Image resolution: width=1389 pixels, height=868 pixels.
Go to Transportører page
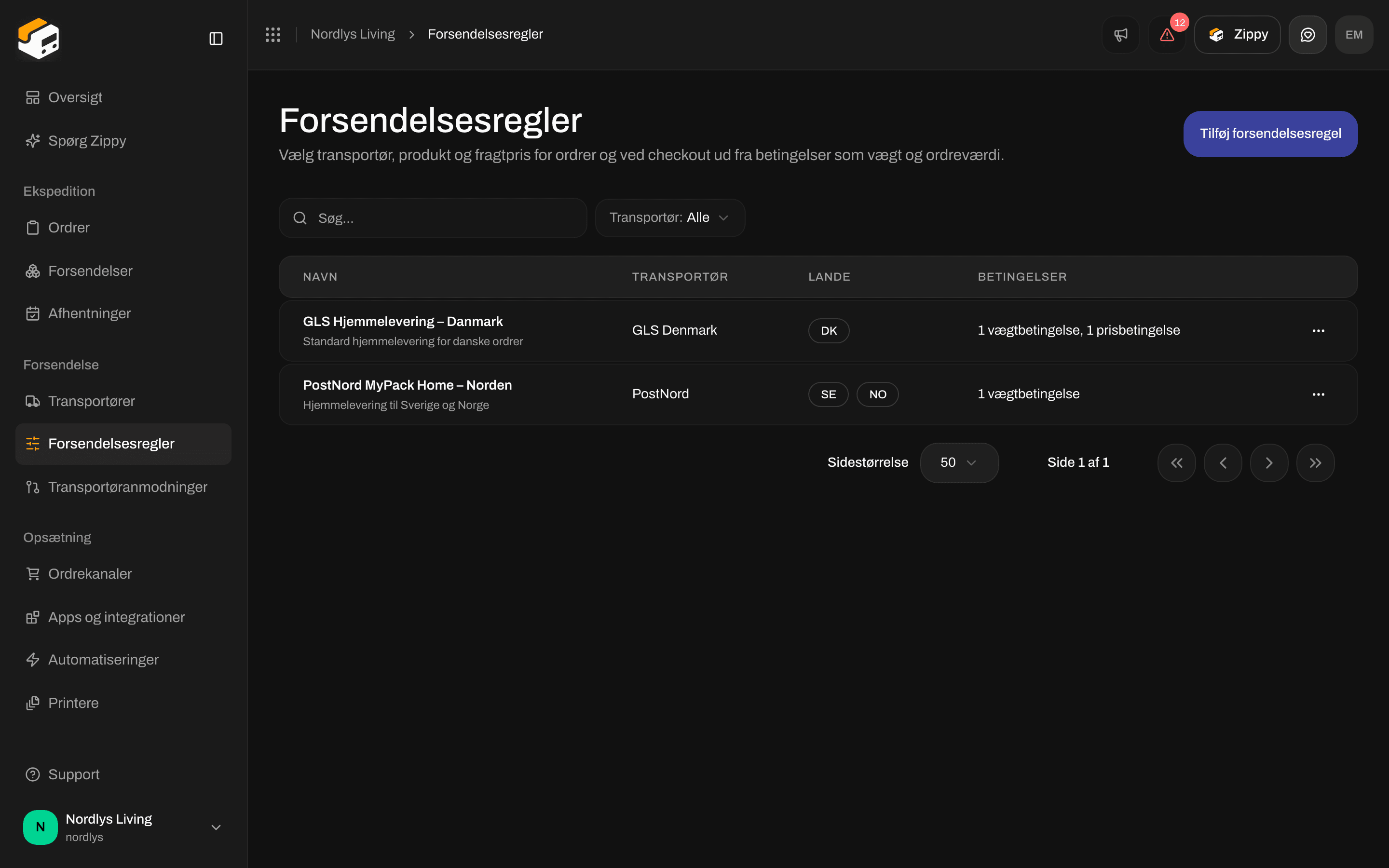tap(123, 401)
